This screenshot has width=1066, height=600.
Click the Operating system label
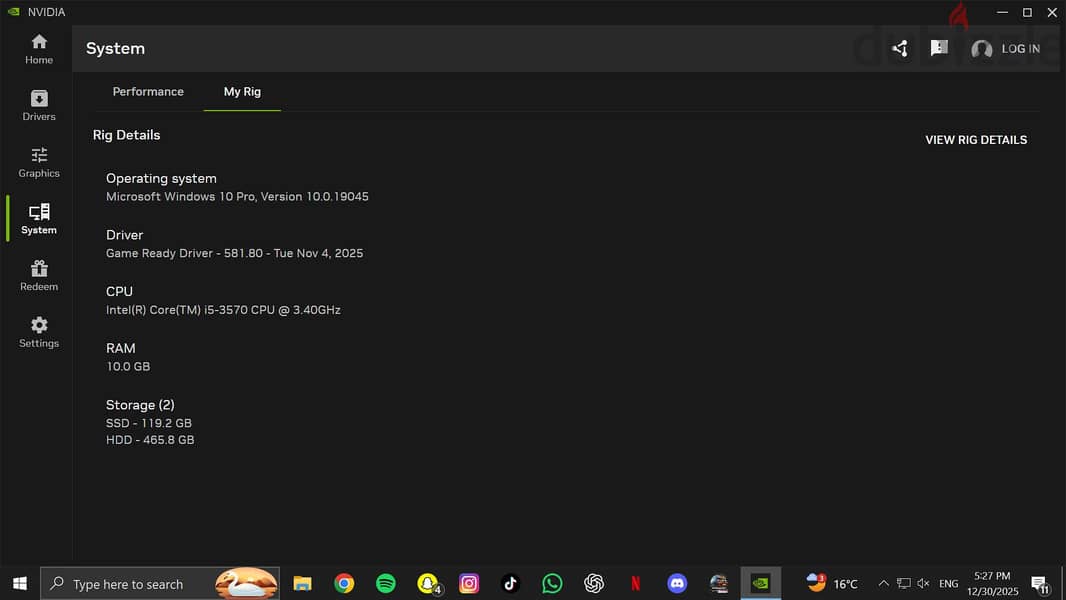pos(161,179)
